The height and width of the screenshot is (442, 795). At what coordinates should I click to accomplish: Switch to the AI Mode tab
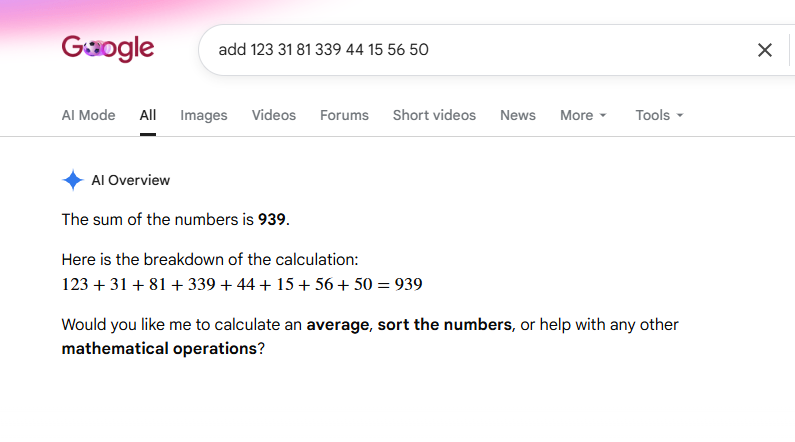click(x=88, y=115)
